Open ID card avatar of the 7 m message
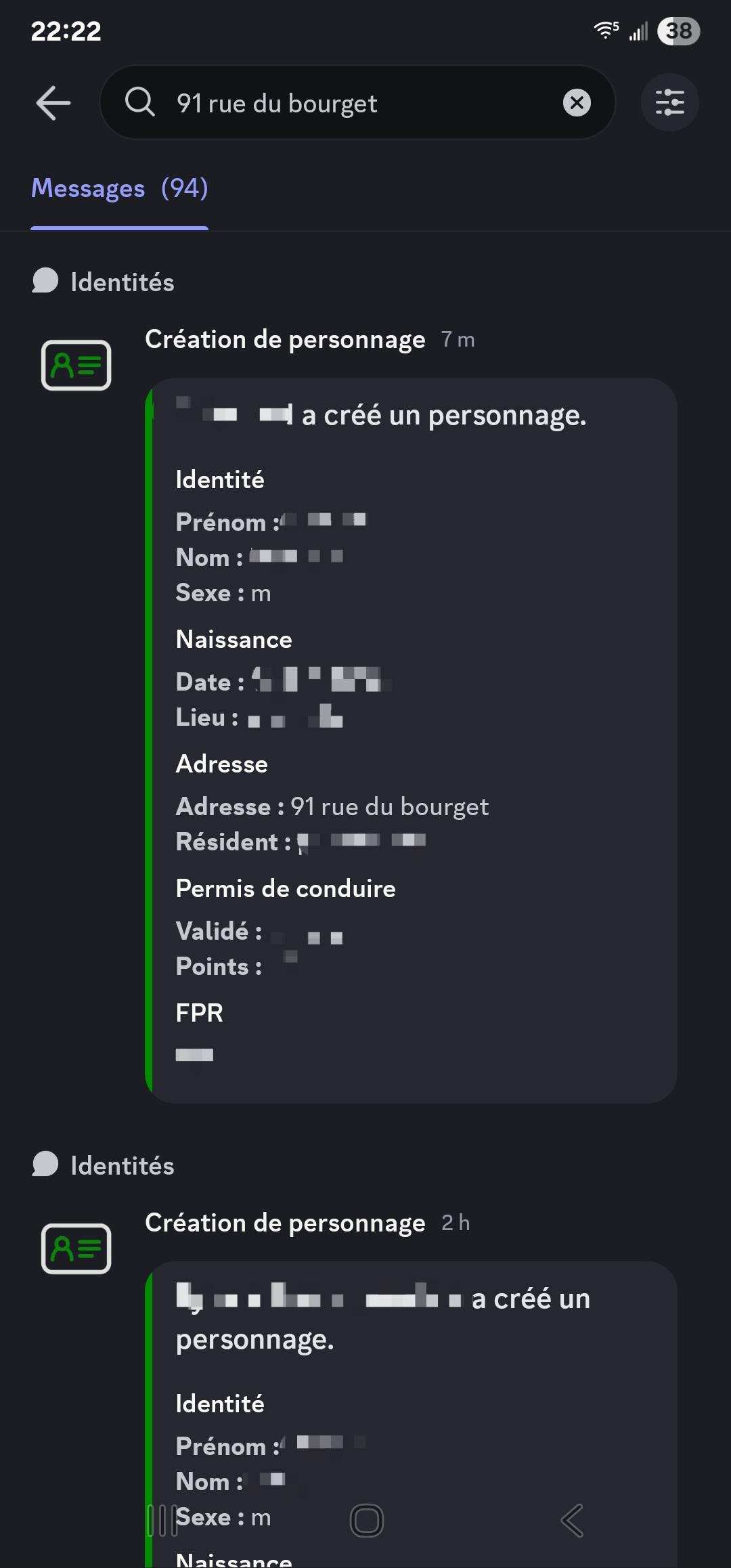 click(x=76, y=366)
